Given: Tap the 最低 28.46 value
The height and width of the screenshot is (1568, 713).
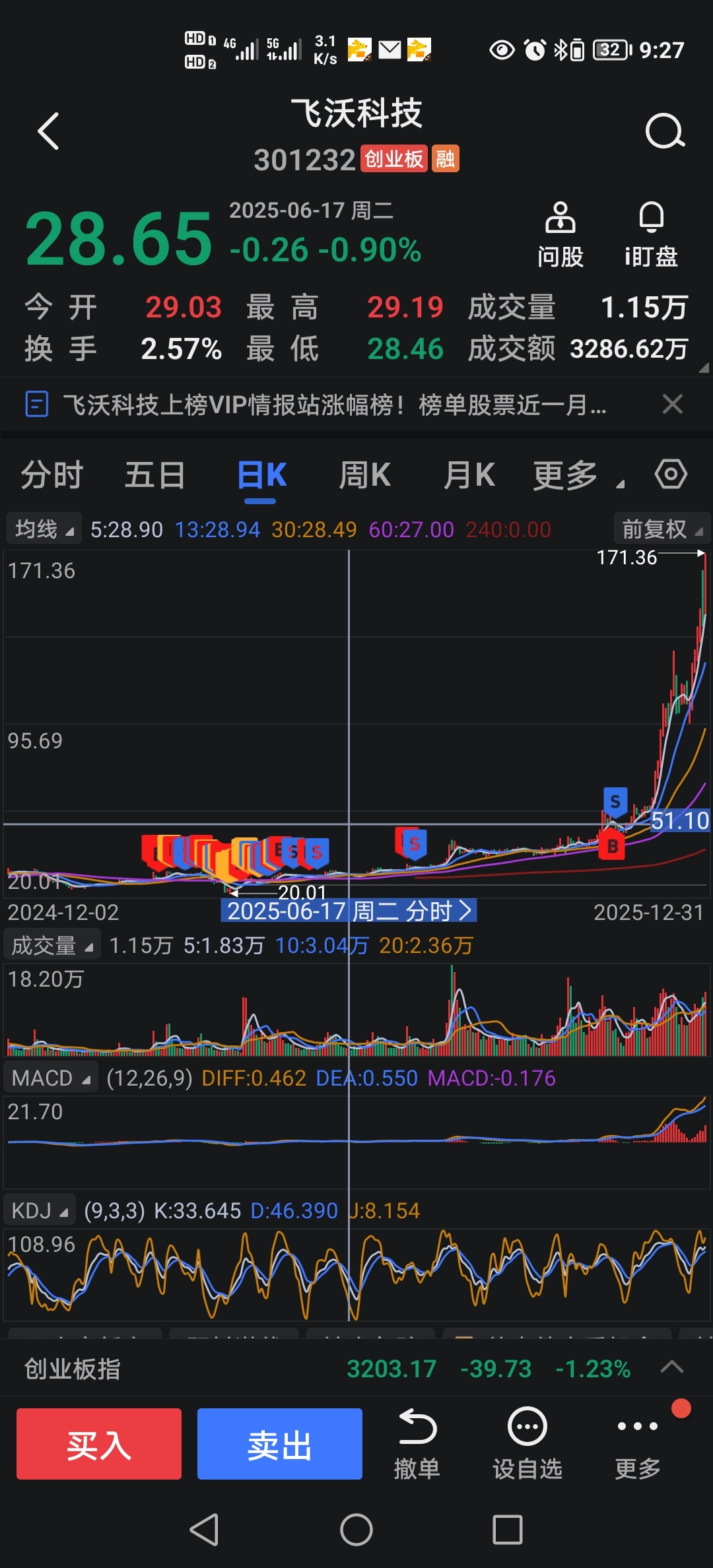Looking at the screenshot, I should pos(405,349).
